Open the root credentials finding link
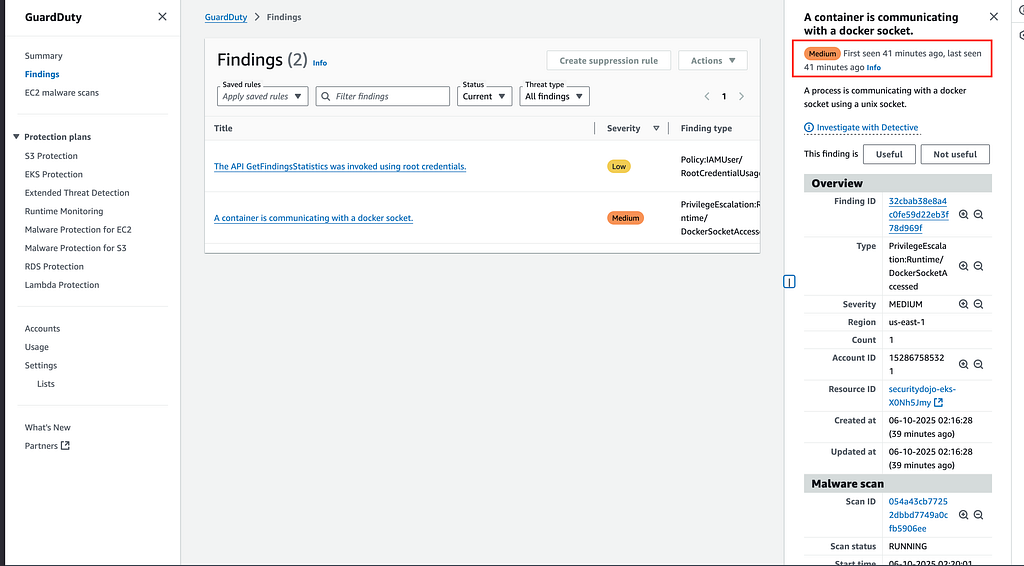The image size is (1024, 566). pos(340,166)
